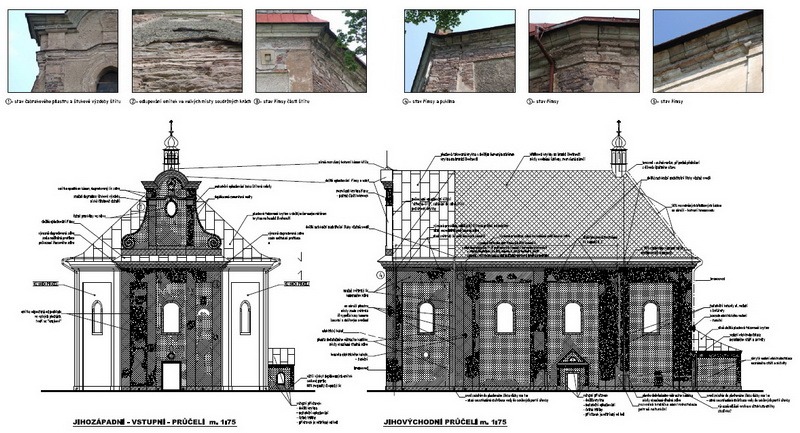Click the circled number 1 caption marker
This screenshot has height=433, width=800.
(x=9, y=102)
